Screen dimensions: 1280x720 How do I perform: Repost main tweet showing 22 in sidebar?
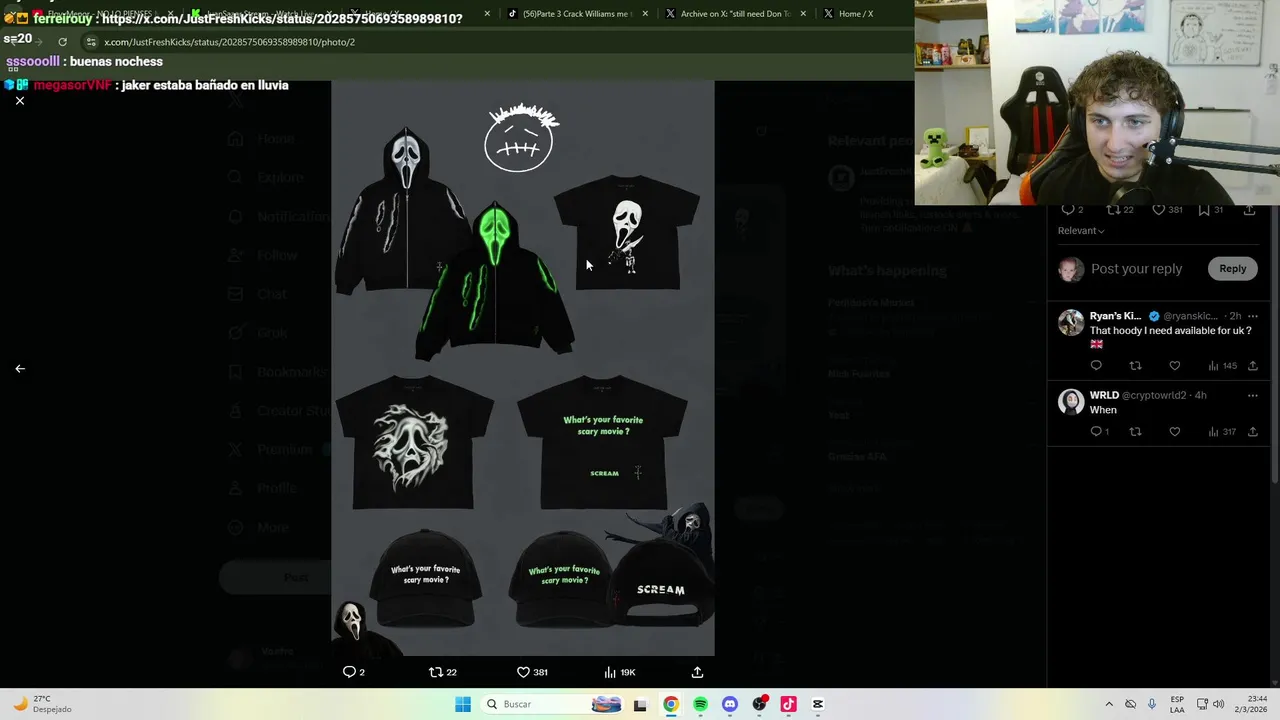tap(1120, 210)
